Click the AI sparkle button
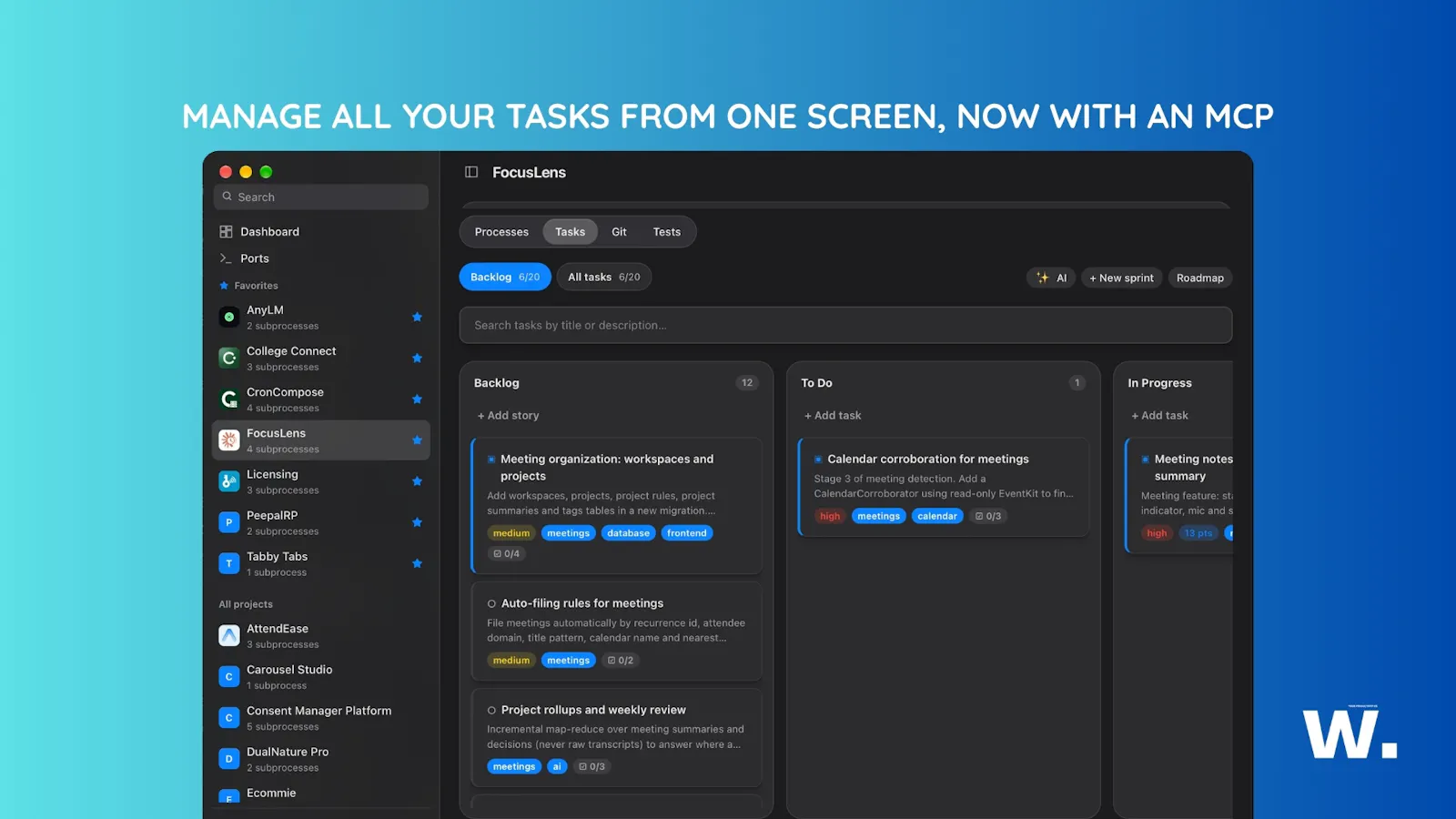1456x819 pixels. pyautogui.click(x=1051, y=278)
